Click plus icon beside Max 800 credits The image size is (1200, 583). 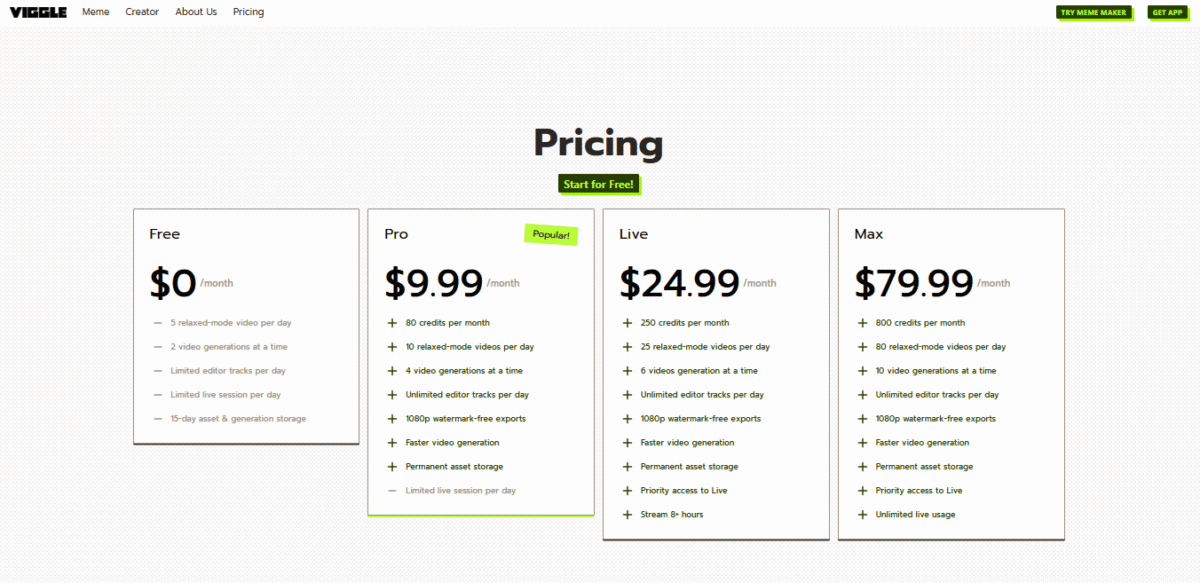(x=862, y=323)
